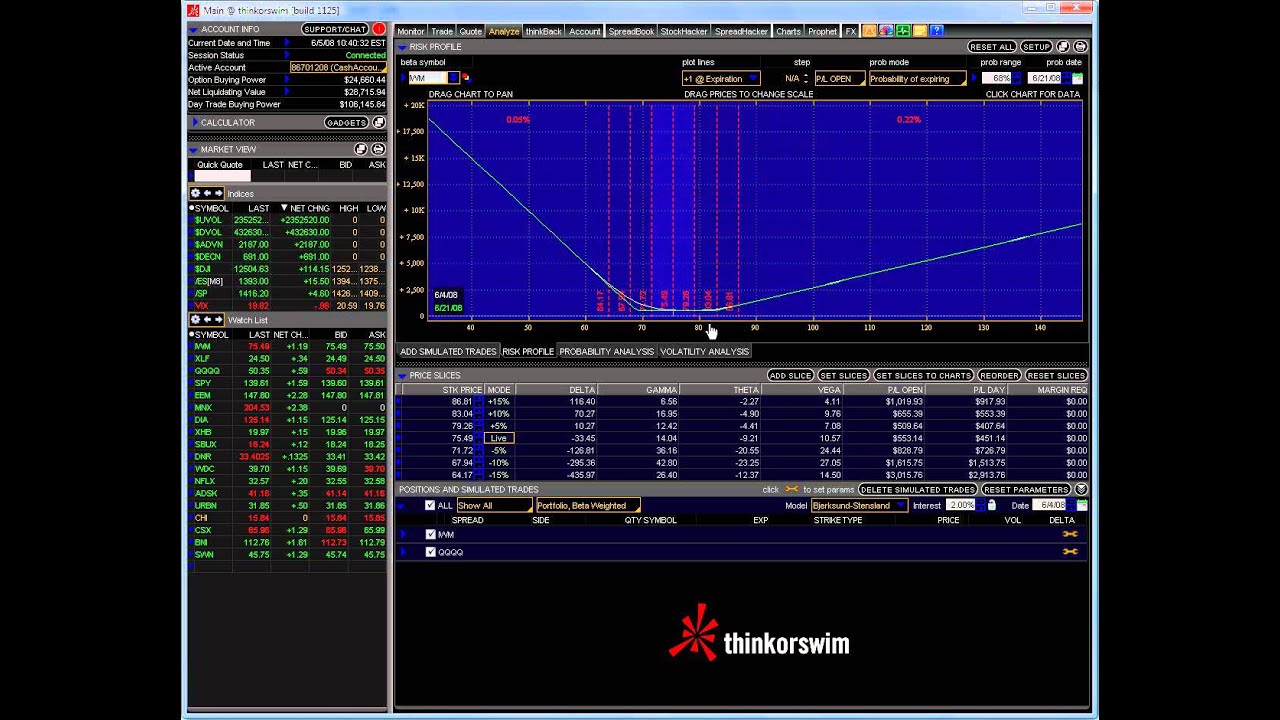Collapse the Price Slices section

pos(402,376)
